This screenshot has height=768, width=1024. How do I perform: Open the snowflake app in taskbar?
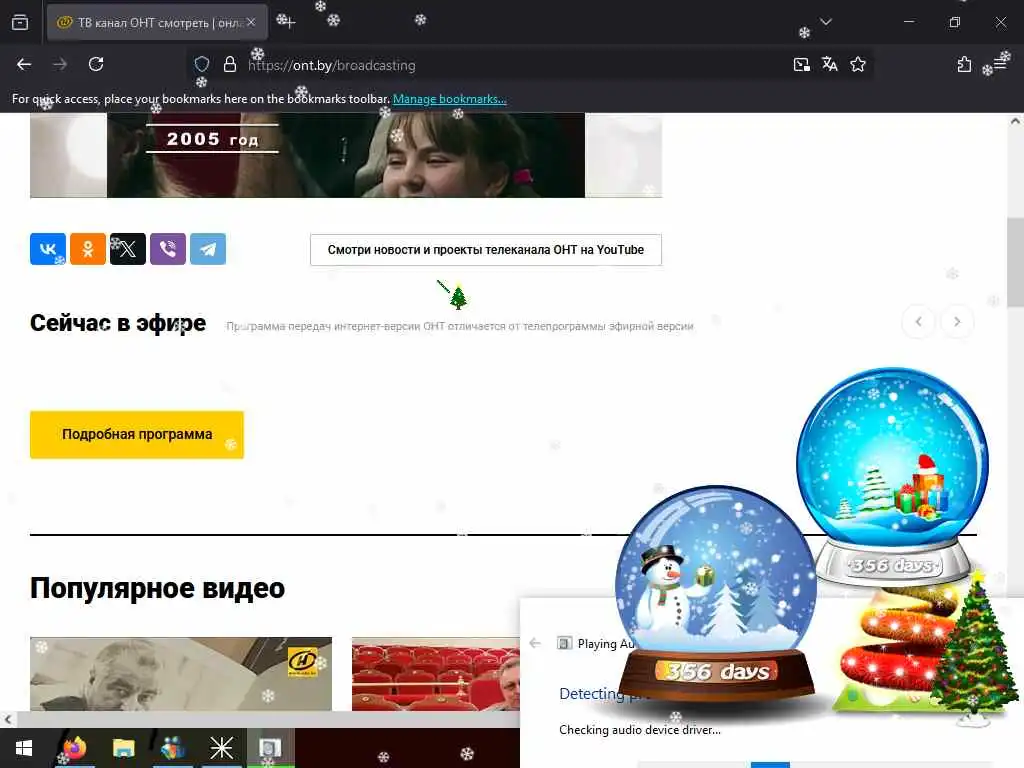click(221, 748)
